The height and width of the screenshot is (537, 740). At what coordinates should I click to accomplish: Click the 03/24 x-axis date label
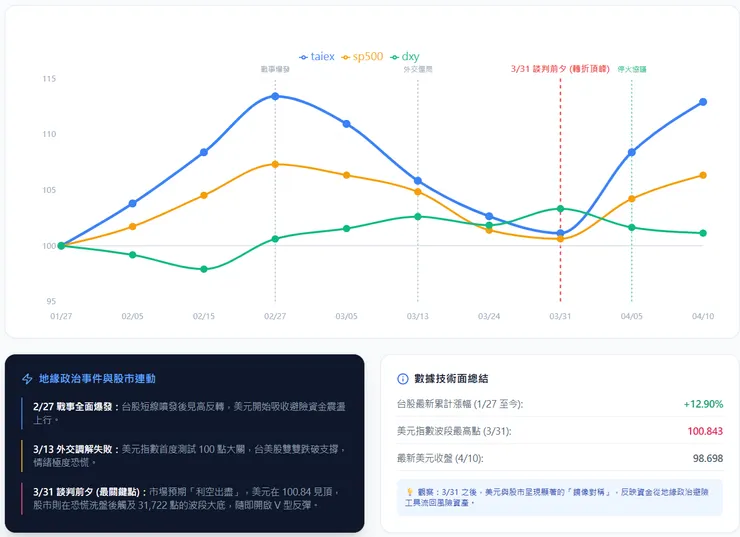tap(489, 316)
